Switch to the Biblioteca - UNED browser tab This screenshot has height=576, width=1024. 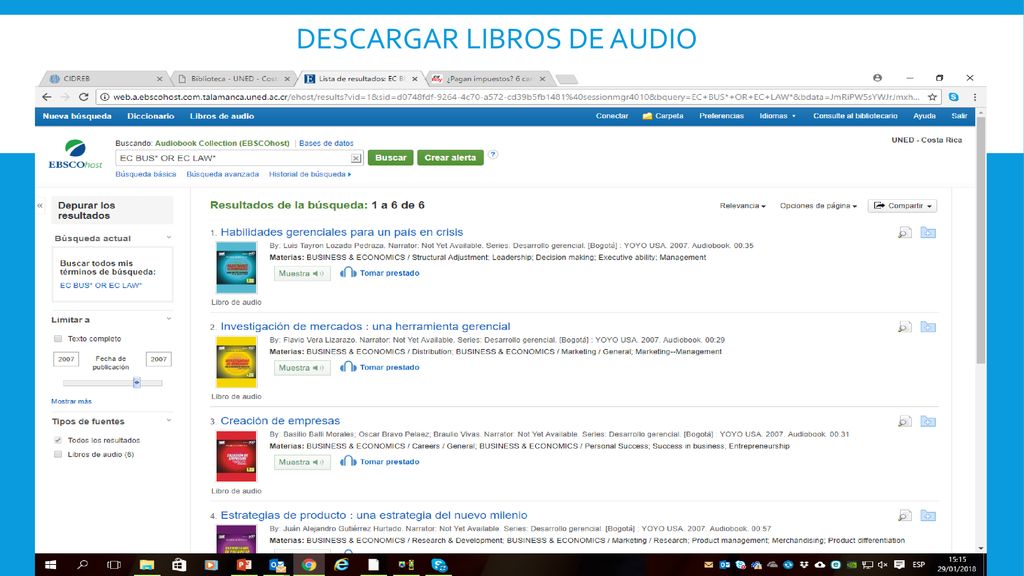[x=233, y=78]
